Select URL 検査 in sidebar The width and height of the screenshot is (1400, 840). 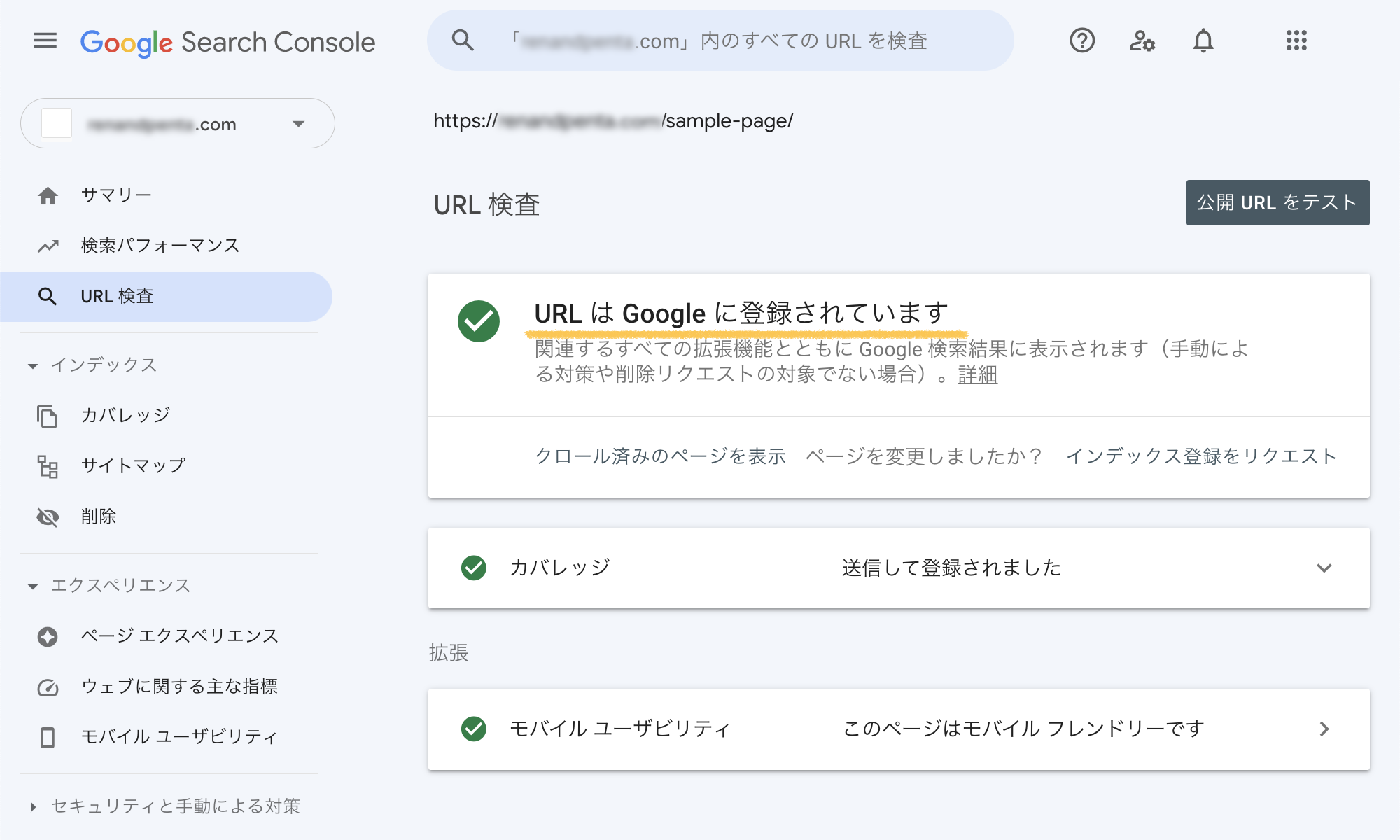click(166, 296)
